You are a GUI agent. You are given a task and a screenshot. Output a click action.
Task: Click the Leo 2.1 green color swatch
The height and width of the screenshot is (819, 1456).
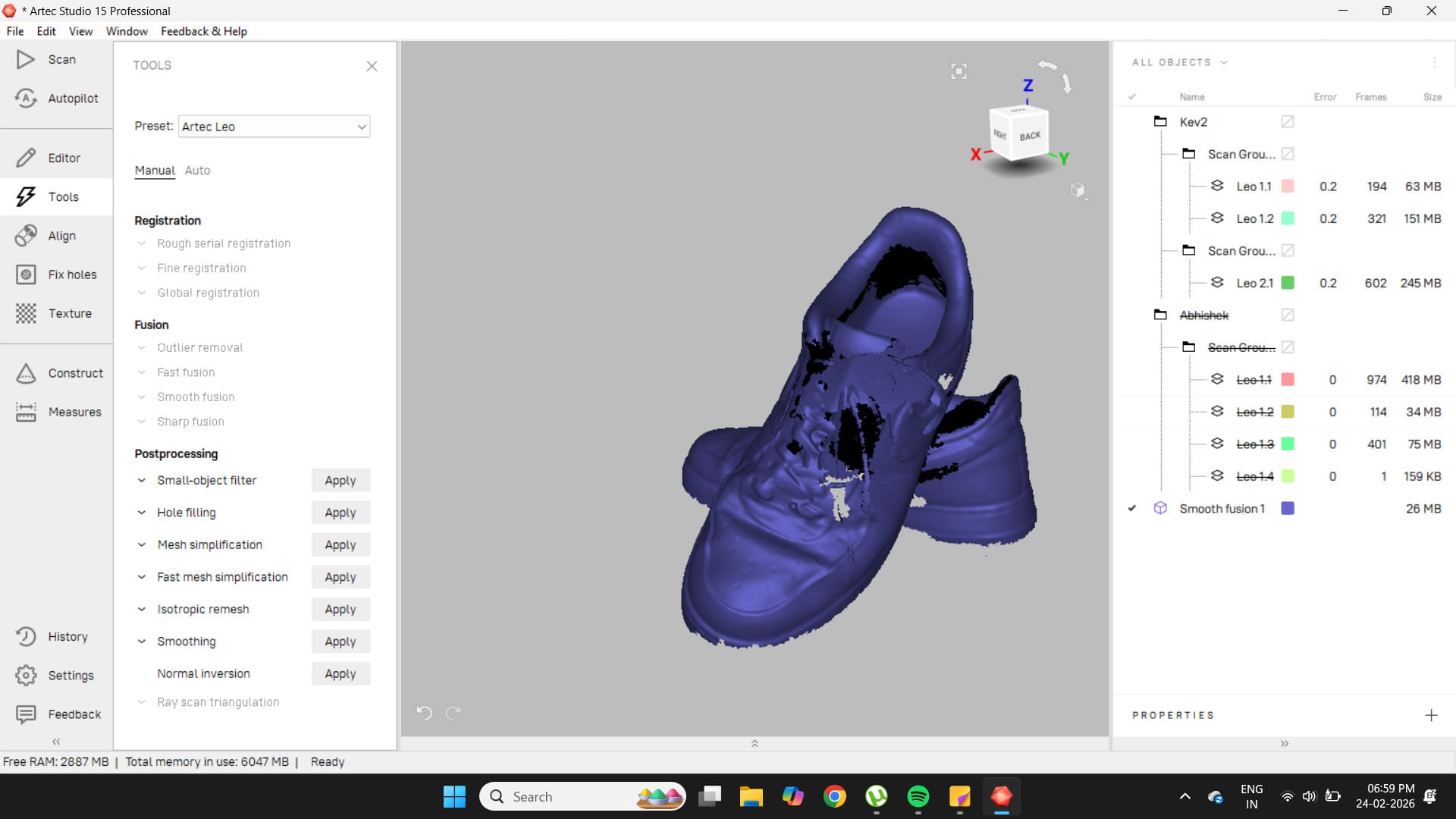click(1288, 283)
